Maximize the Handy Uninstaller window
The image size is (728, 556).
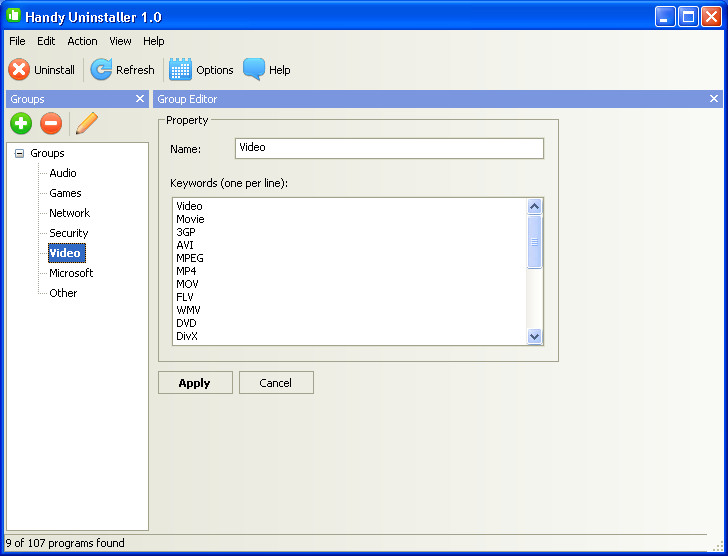[688, 17]
